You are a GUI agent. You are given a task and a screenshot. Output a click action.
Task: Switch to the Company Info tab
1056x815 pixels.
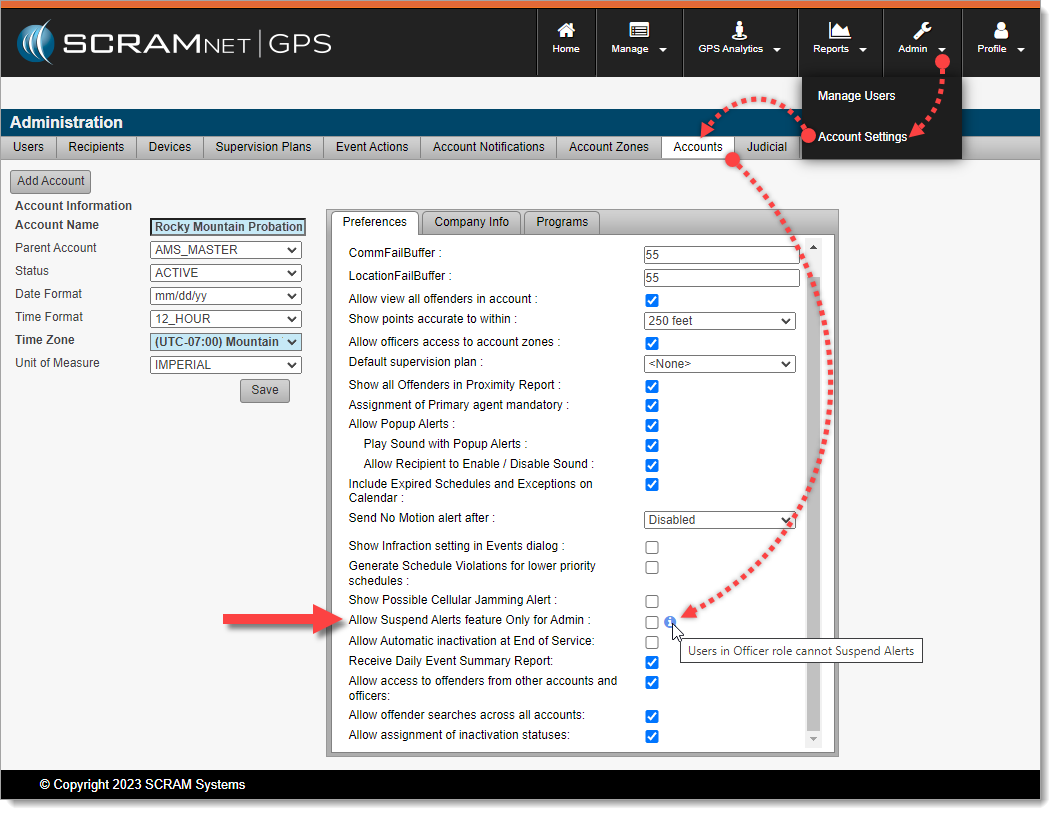471,222
